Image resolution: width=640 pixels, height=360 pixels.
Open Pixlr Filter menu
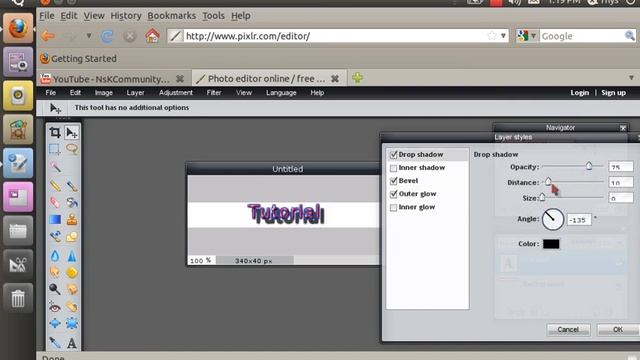214,93
